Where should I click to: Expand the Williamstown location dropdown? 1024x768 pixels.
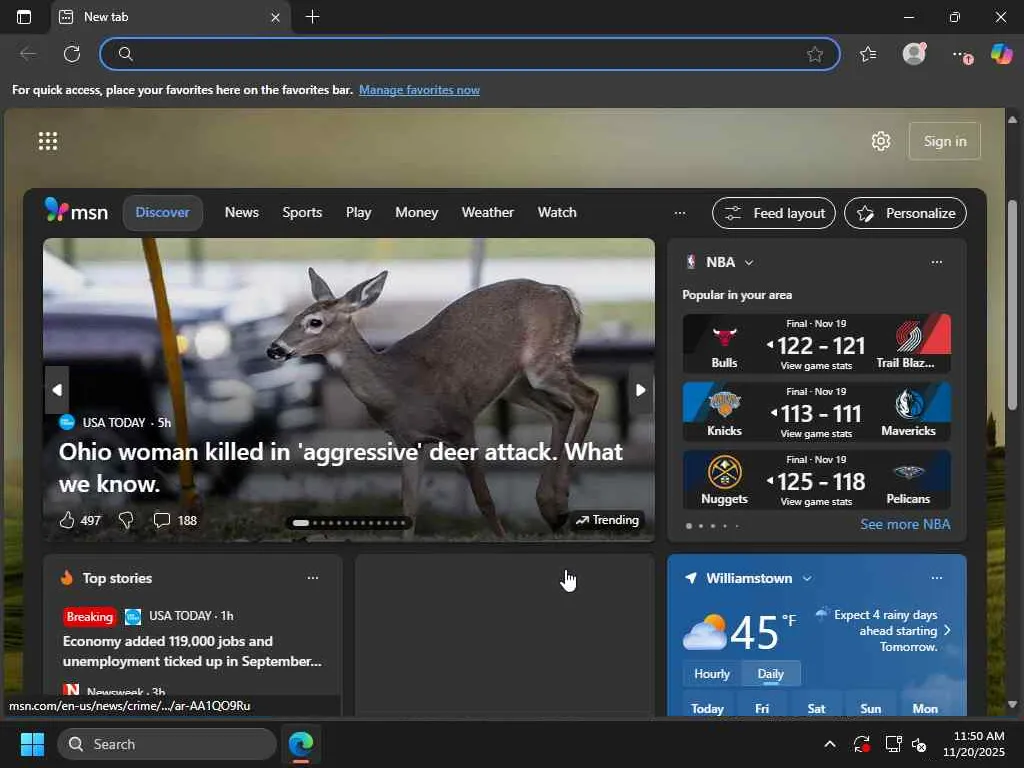(x=807, y=579)
